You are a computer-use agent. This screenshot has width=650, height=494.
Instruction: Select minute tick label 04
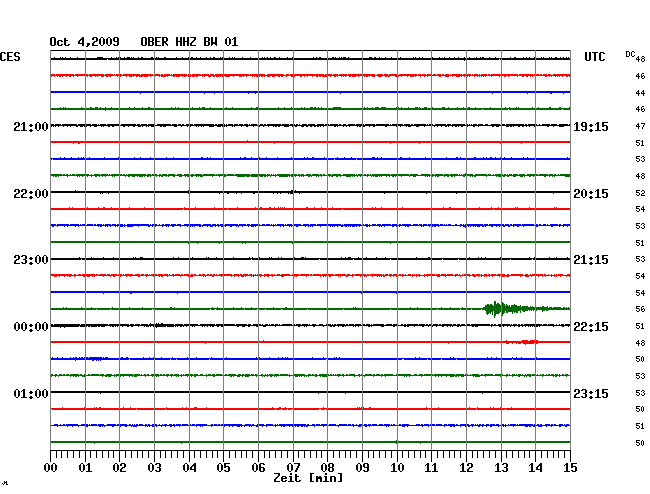pos(189,468)
